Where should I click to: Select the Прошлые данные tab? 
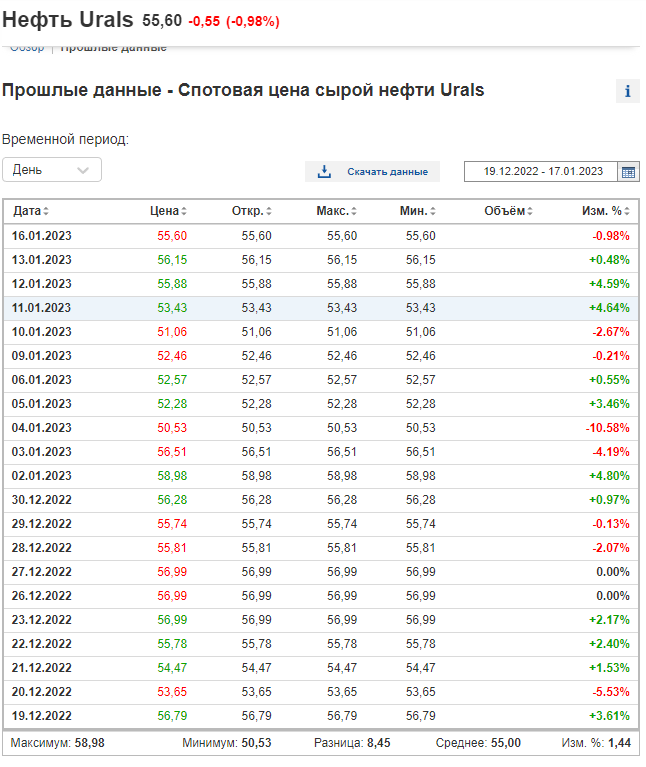(113, 48)
